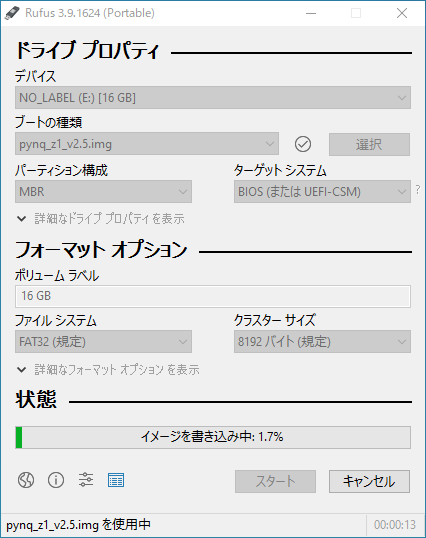
Task: Open the About info icon
Action: point(56,480)
